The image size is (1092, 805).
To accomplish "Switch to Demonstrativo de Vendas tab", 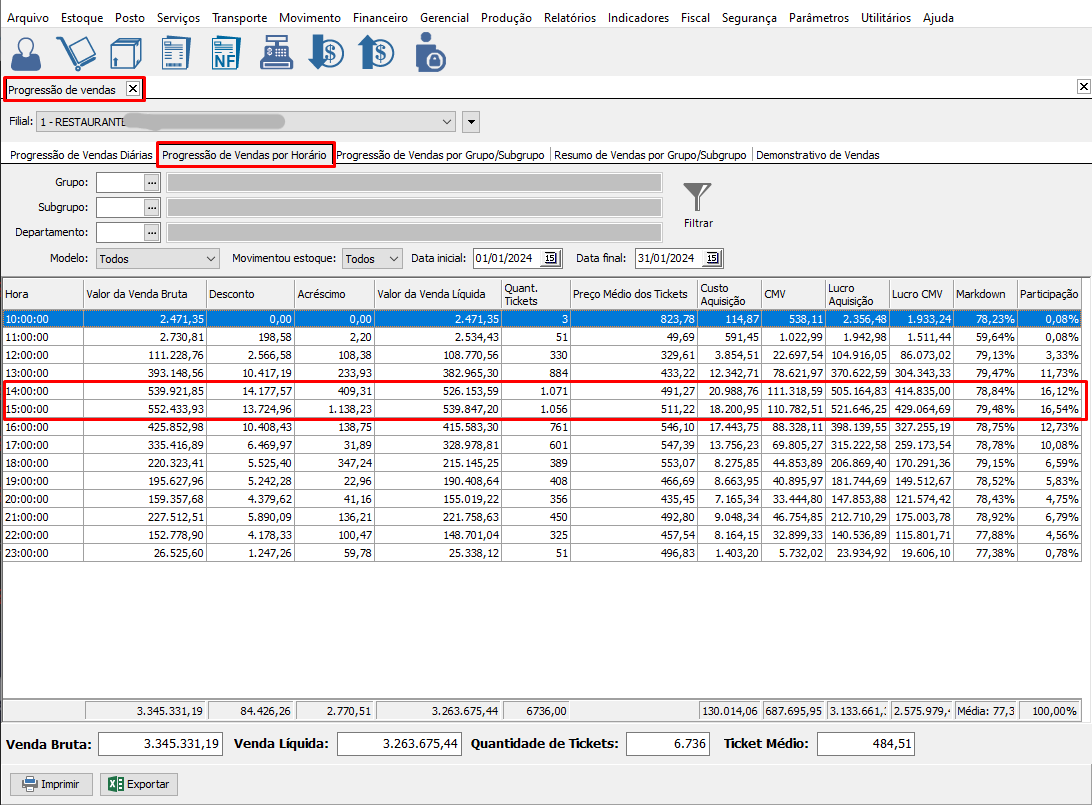I will [x=817, y=155].
